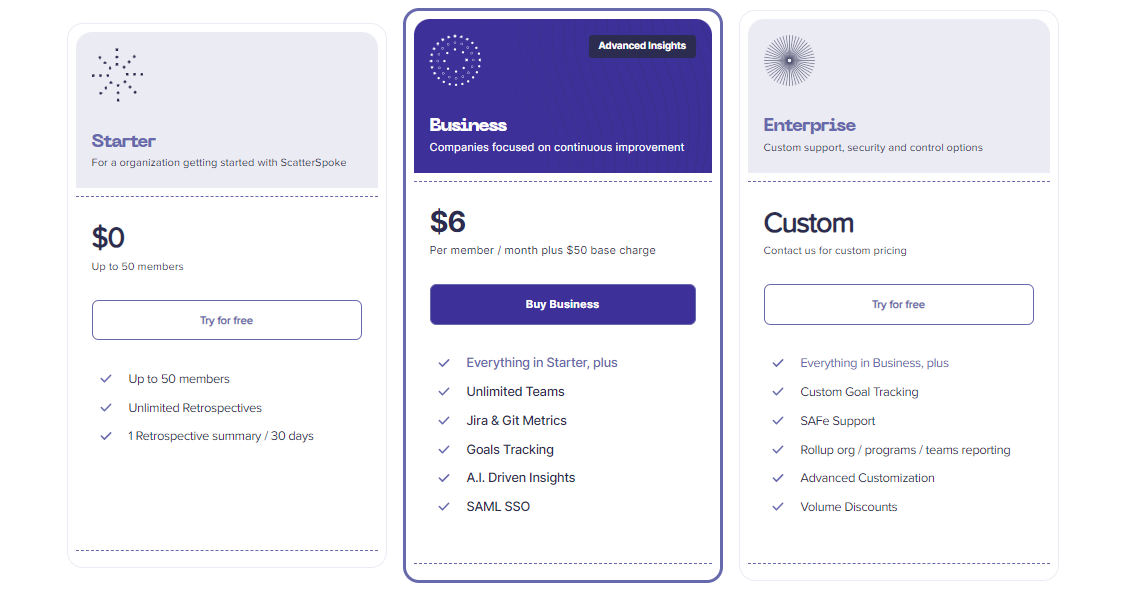Click checkmark icon beside Volume Discounts

coord(777,507)
